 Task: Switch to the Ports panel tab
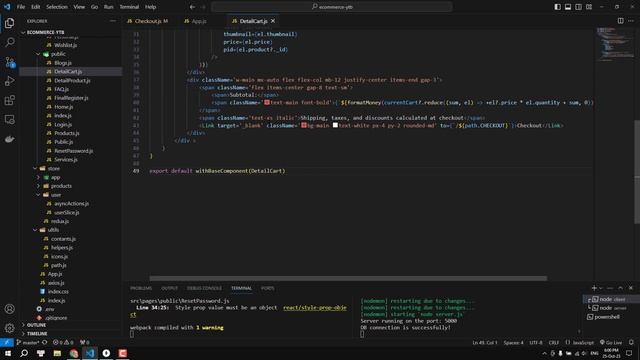[267, 288]
